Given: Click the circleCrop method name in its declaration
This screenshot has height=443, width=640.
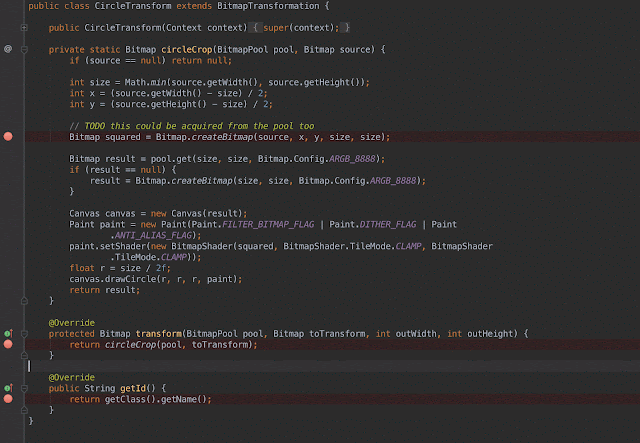Looking at the screenshot, I should [x=187, y=49].
